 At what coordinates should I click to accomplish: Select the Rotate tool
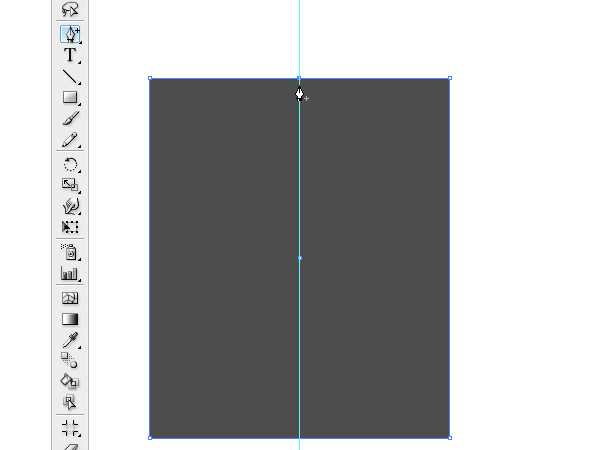(x=70, y=165)
